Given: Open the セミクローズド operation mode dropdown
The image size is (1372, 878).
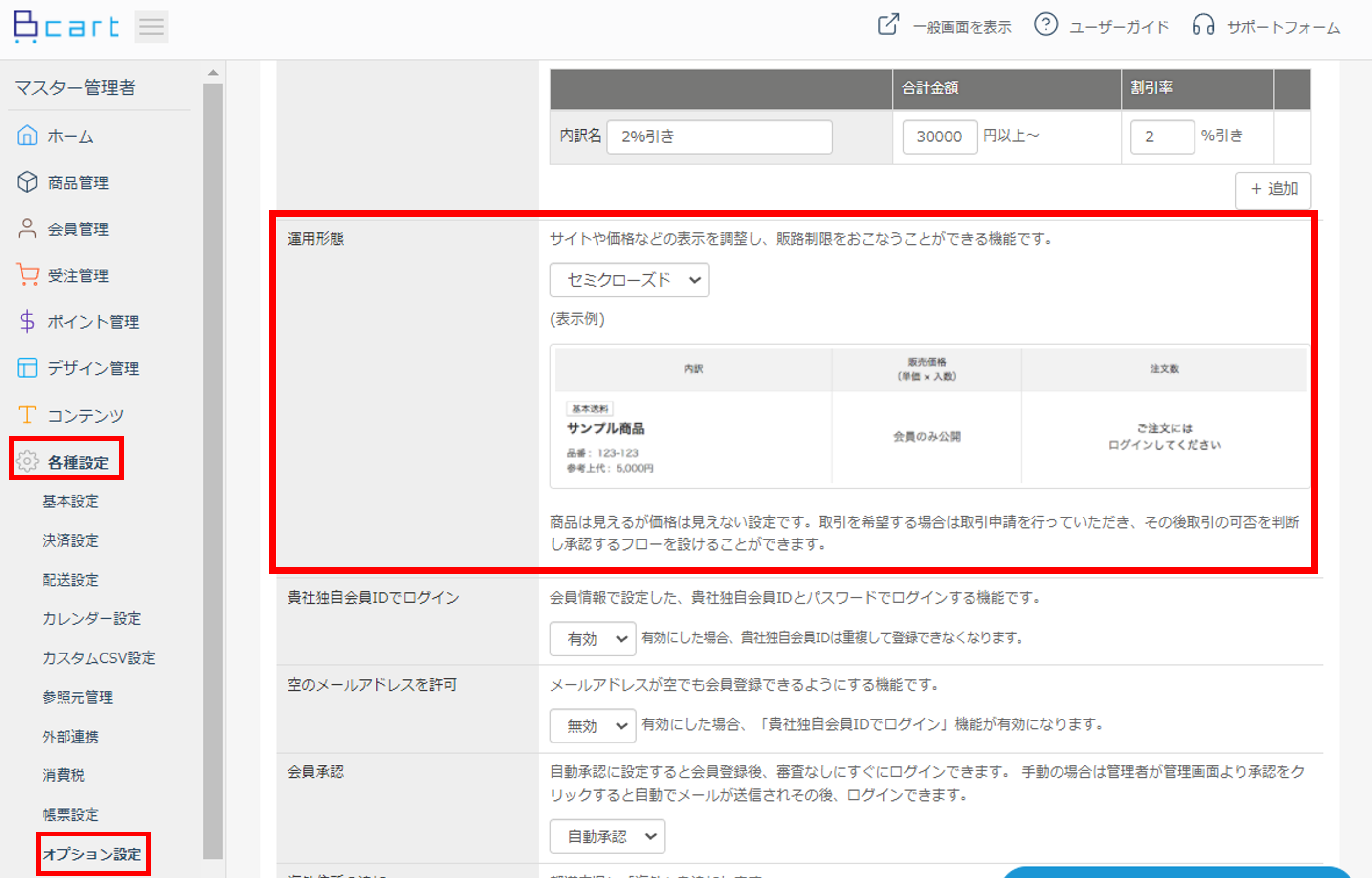Looking at the screenshot, I should [629, 280].
